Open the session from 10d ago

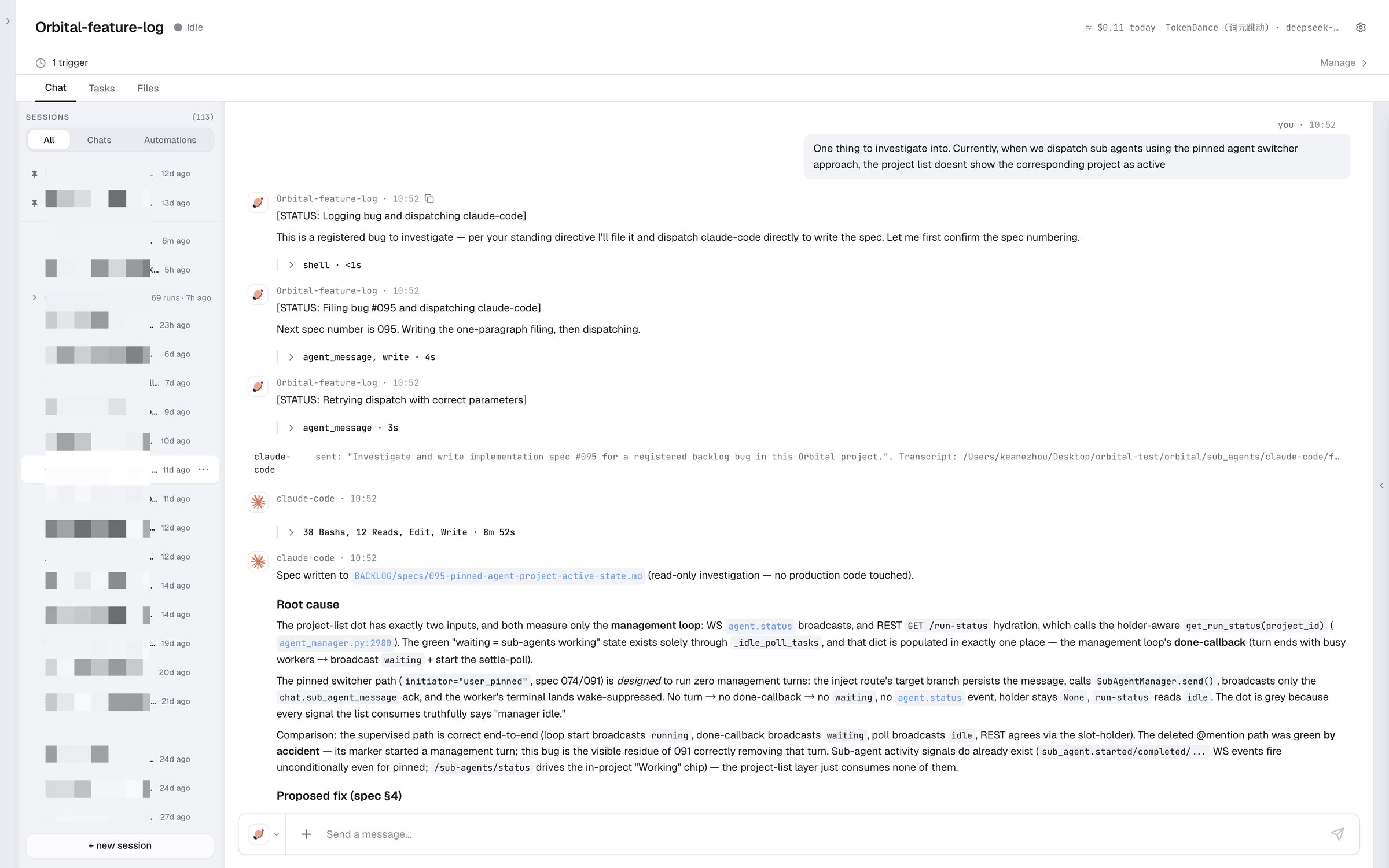[120, 441]
